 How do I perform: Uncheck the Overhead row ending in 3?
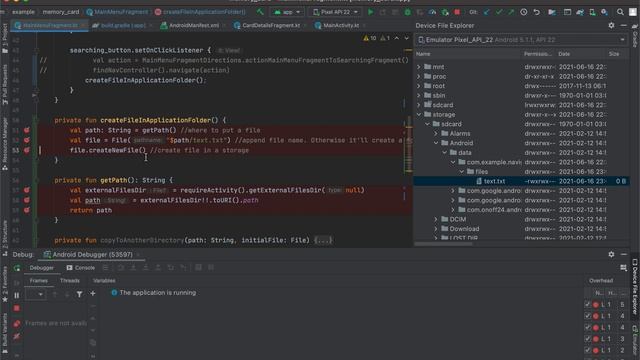[x=587, y=339]
